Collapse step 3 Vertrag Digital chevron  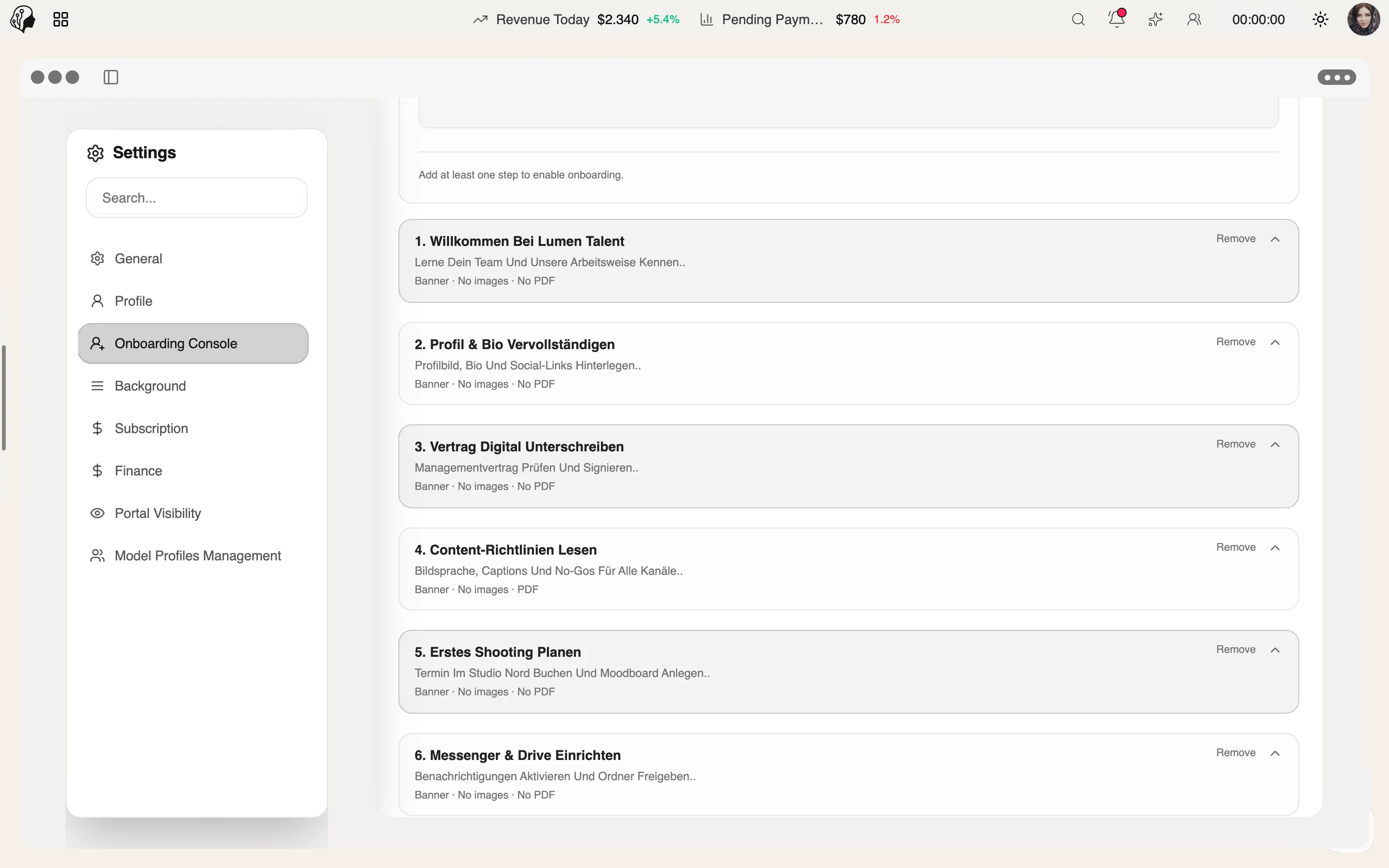click(1275, 444)
